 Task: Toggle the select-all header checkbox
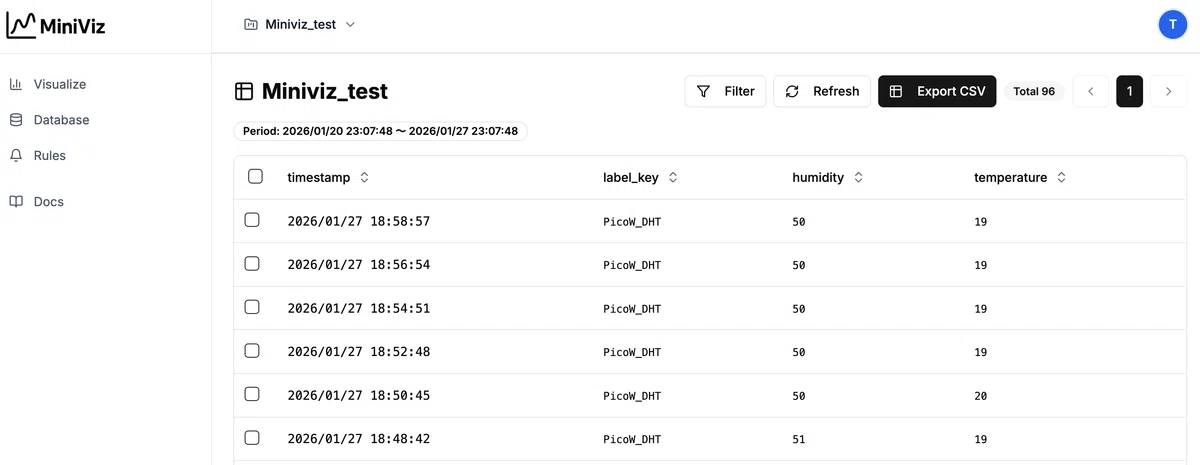coord(255,177)
